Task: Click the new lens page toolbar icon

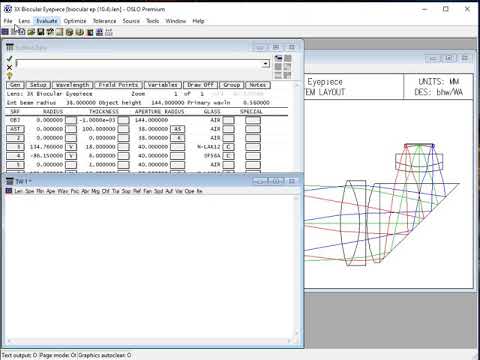Action: click(22, 32)
